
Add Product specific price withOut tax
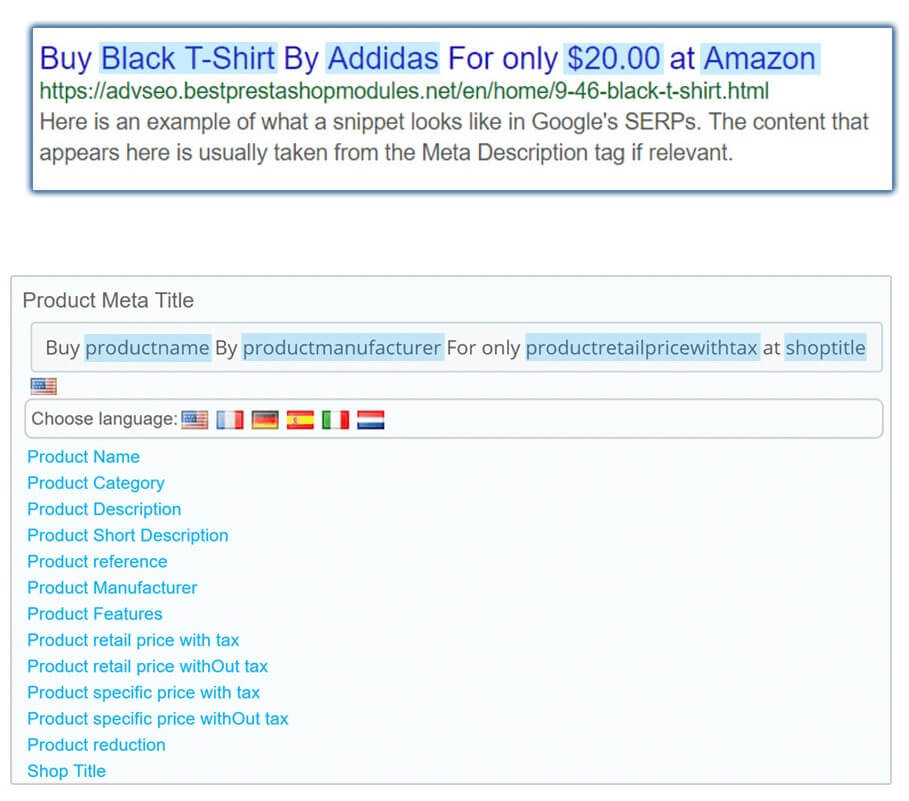coord(158,719)
